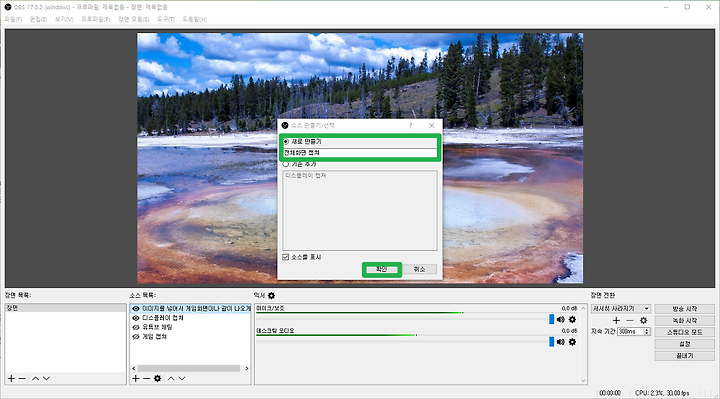Cancel dialog with 취소 button
The height and width of the screenshot is (399, 720).
pyautogui.click(x=419, y=269)
